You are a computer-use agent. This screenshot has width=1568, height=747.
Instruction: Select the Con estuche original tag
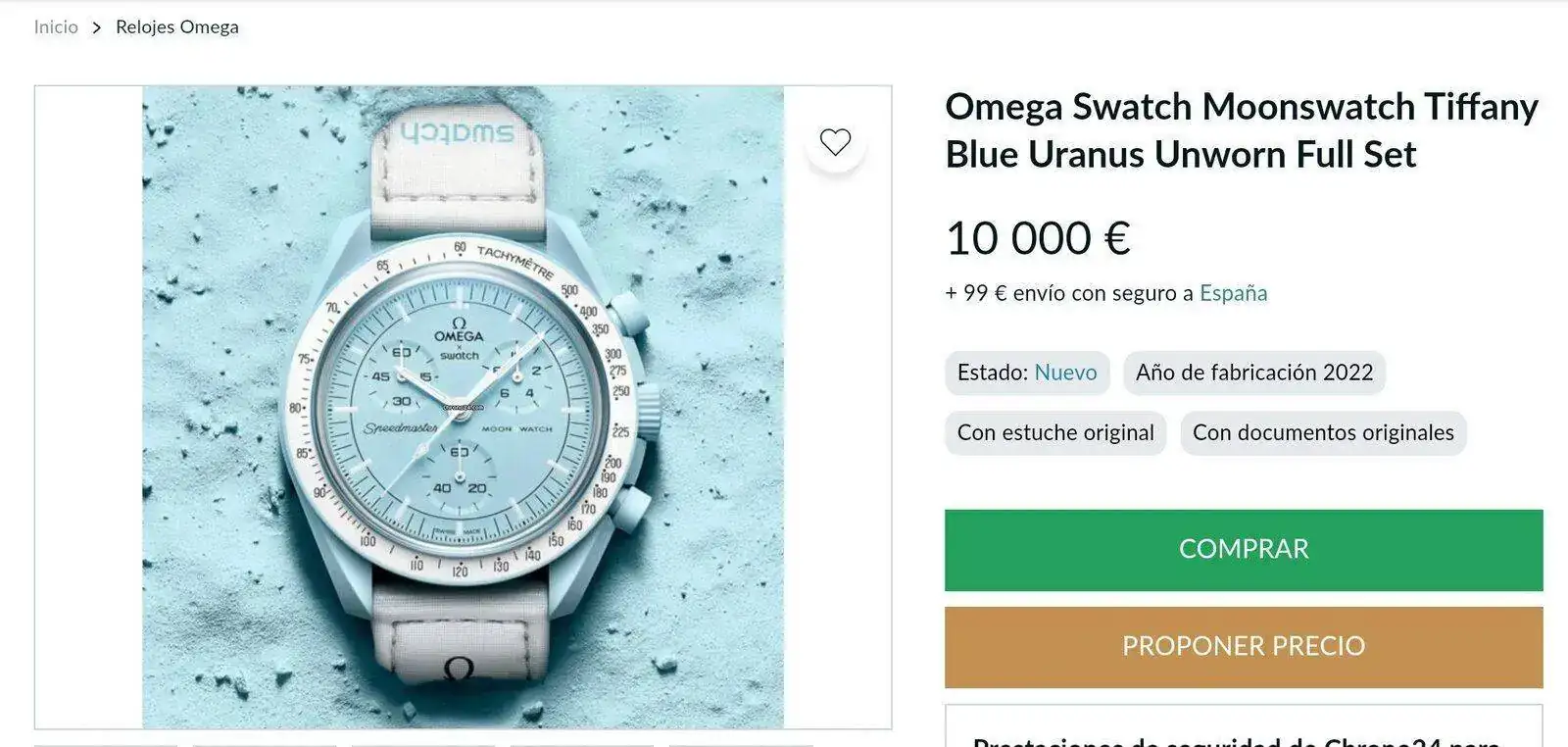click(x=1055, y=432)
